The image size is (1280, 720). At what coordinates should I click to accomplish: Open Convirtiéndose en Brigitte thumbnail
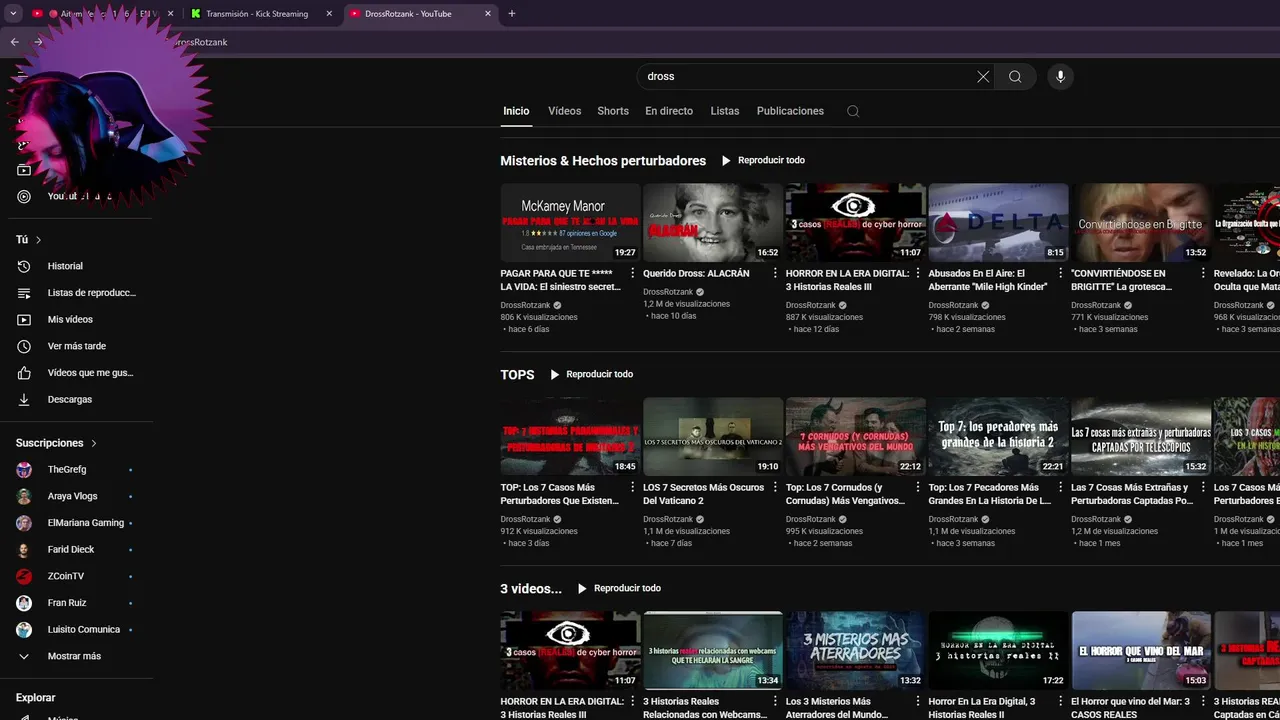pos(1141,222)
